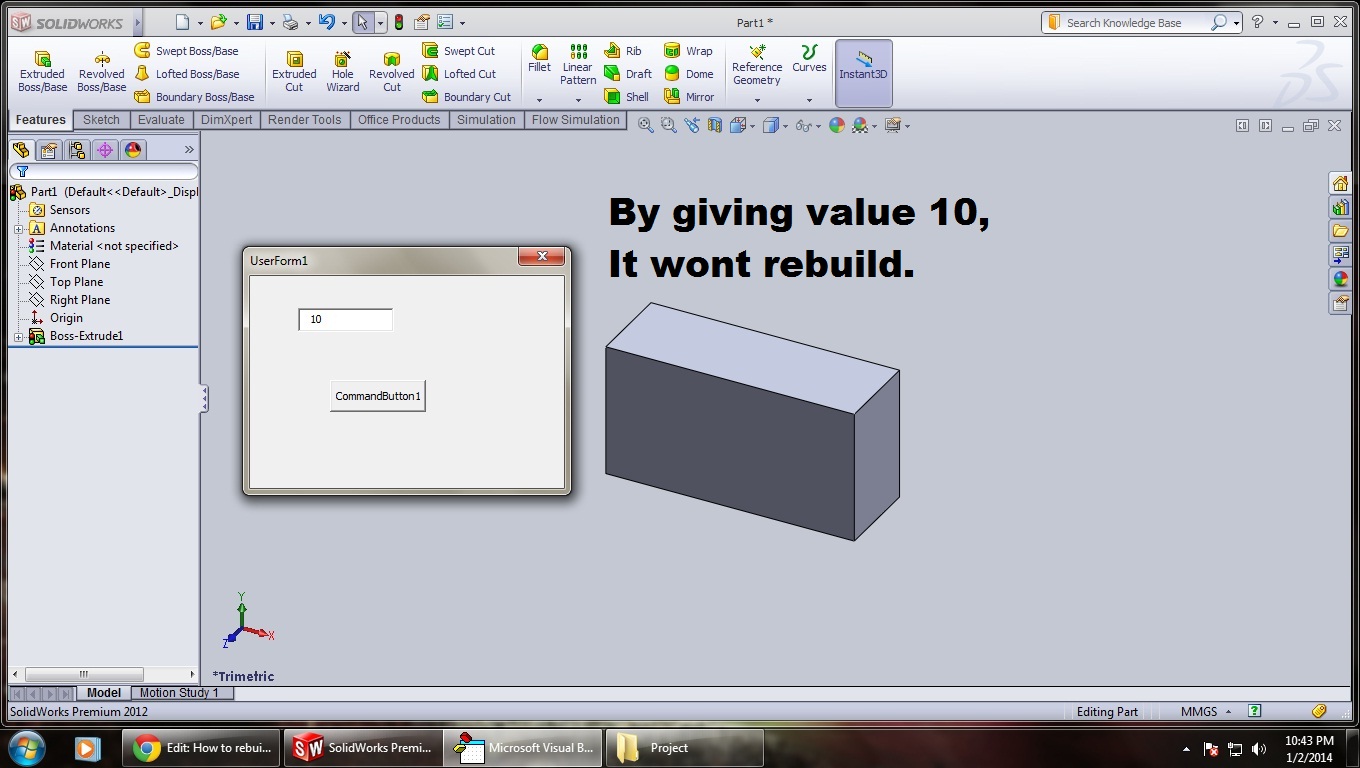Open Chrome from the taskbar

pos(201,748)
